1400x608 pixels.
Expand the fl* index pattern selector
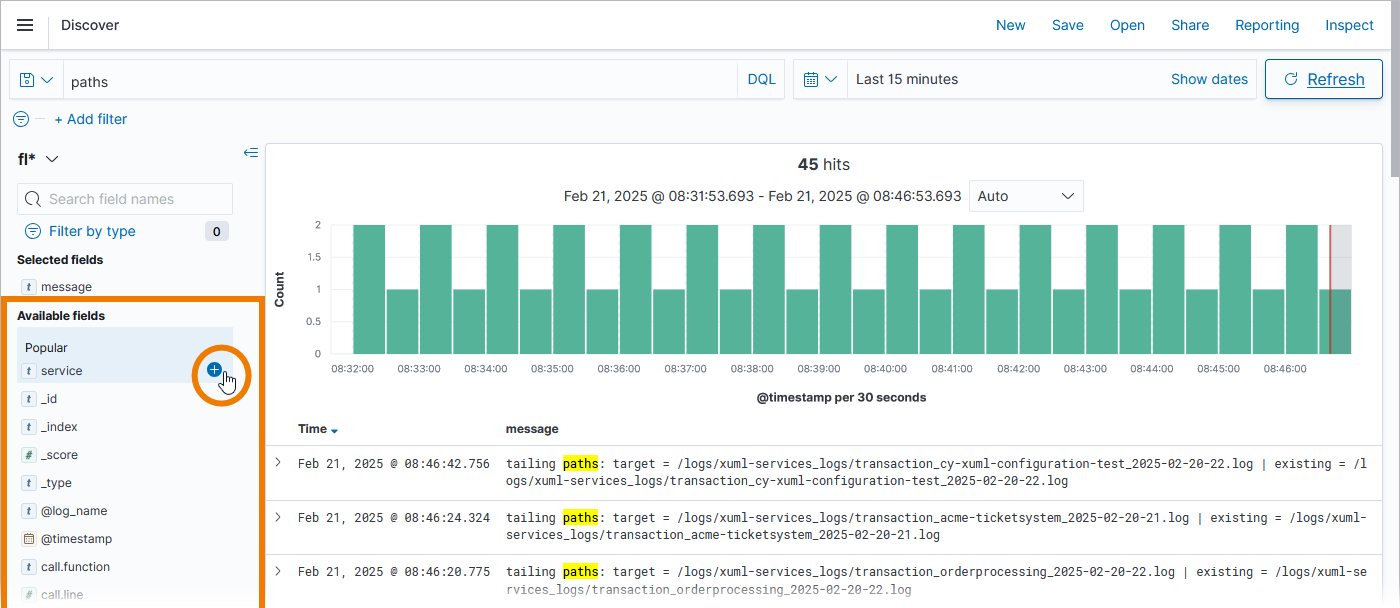coord(39,159)
